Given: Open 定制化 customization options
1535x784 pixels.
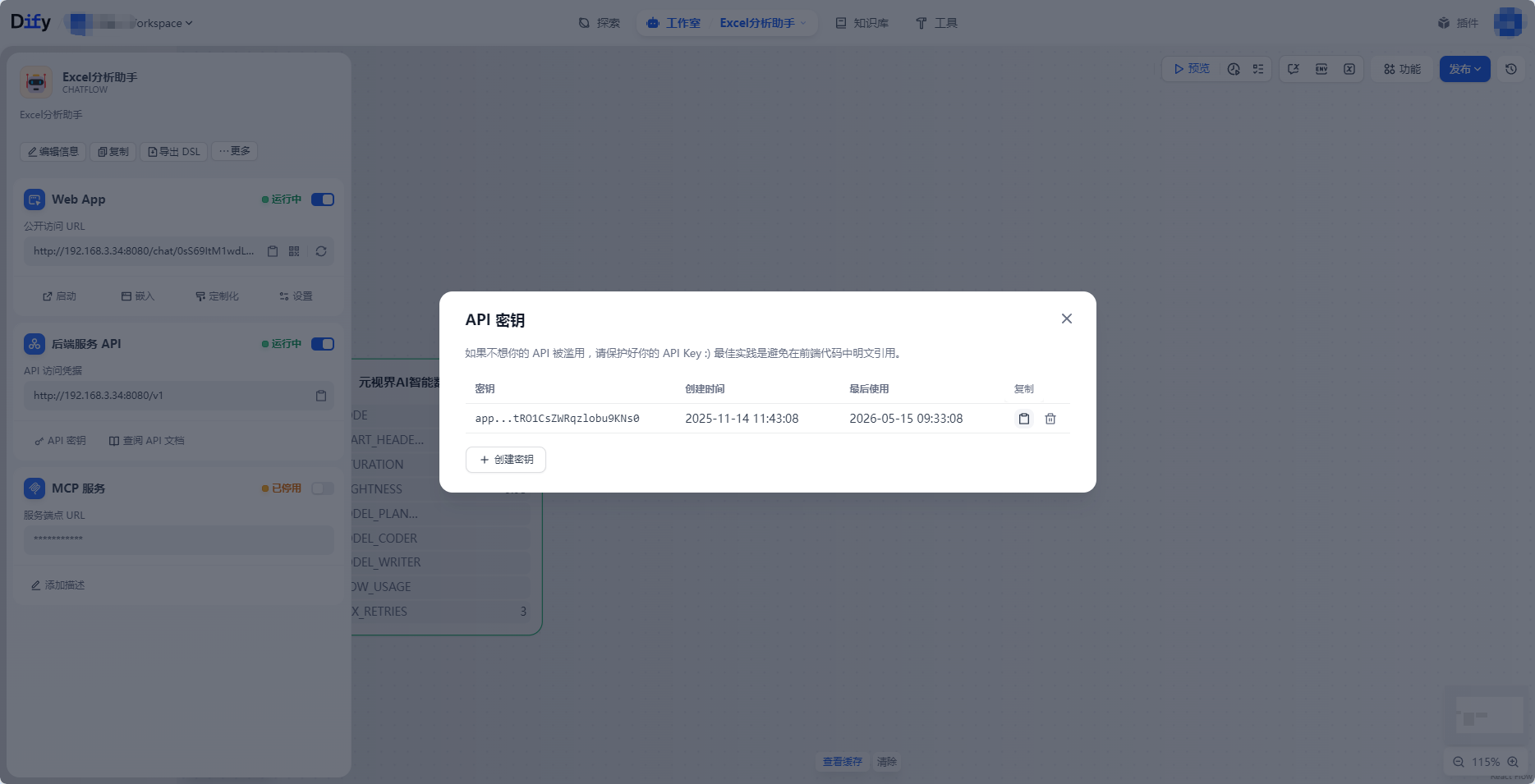Looking at the screenshot, I should coord(217,296).
